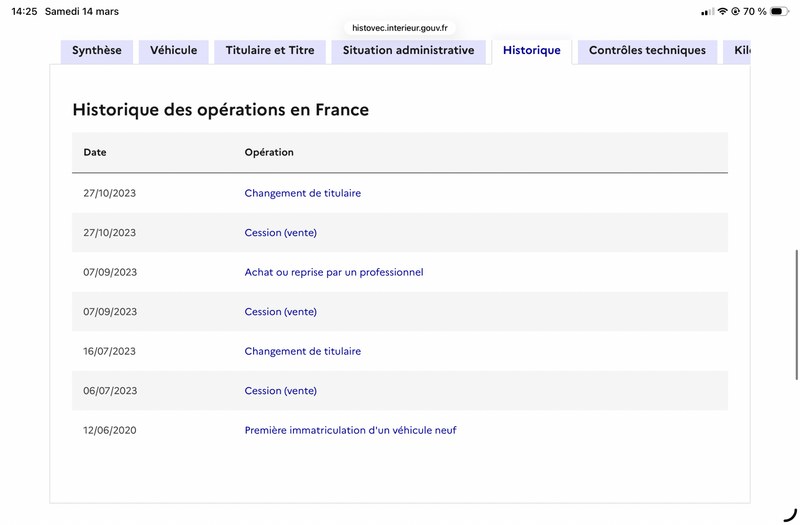Go to the Situation administrative tab
Screen dimensions: 800x525
coord(408,51)
